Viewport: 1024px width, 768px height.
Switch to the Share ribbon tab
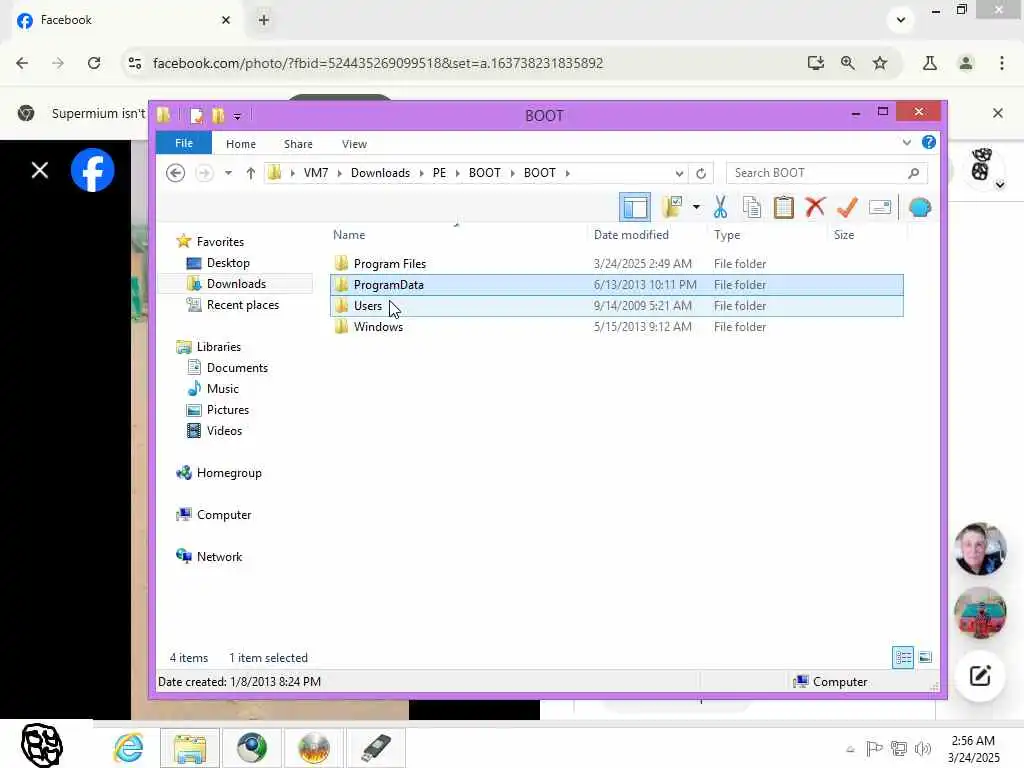pyautogui.click(x=298, y=144)
